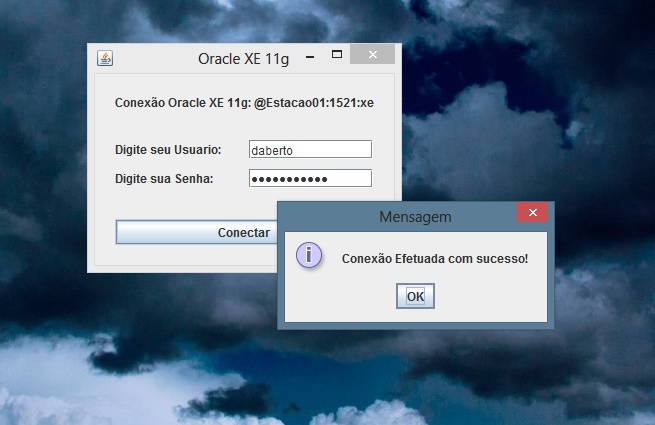Minimize the Oracle XE 11g window
This screenshot has height=425, width=655.
pos(310,57)
